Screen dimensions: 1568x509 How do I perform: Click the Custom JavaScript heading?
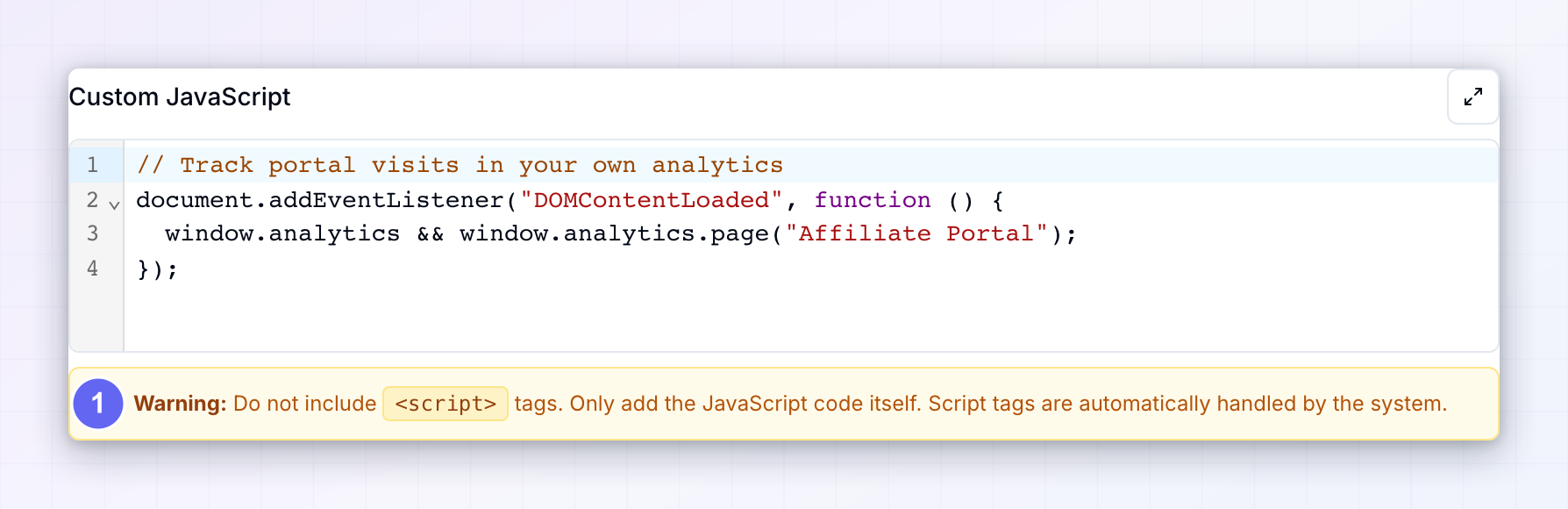click(x=180, y=97)
